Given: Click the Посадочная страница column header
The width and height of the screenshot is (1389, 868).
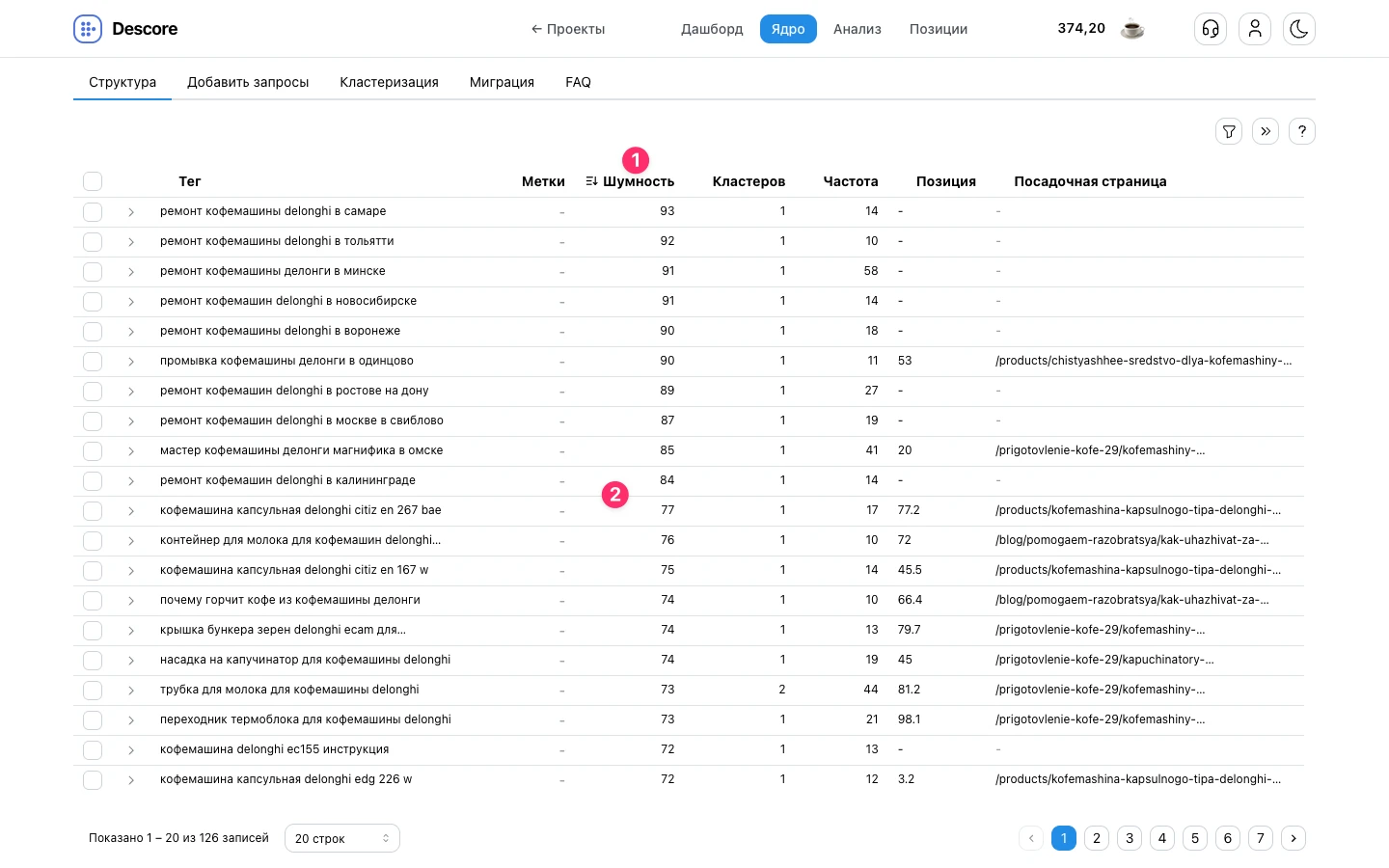Looking at the screenshot, I should tap(1090, 181).
